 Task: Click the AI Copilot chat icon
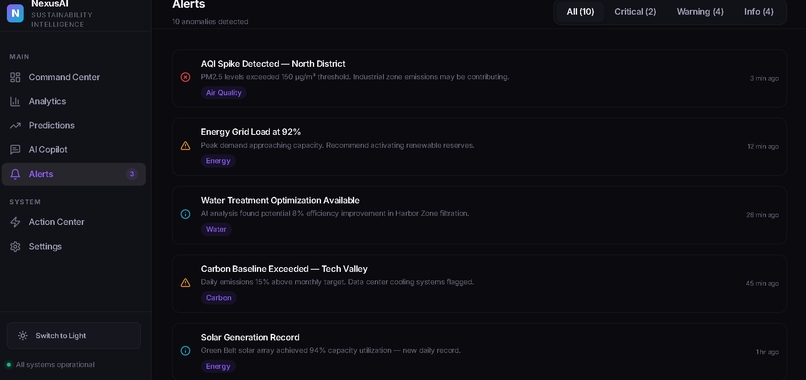point(15,150)
